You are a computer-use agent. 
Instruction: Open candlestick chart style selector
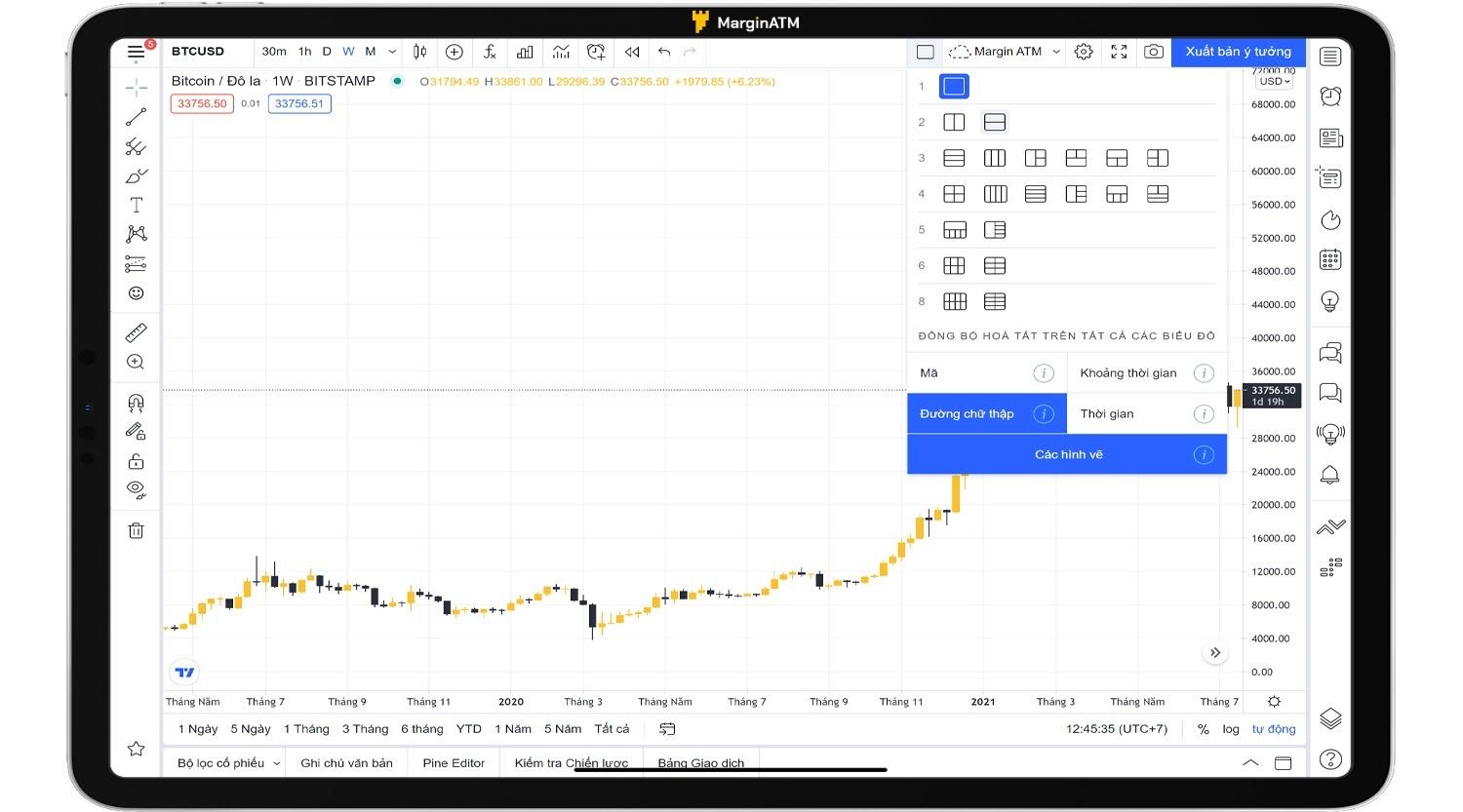pyautogui.click(x=420, y=52)
